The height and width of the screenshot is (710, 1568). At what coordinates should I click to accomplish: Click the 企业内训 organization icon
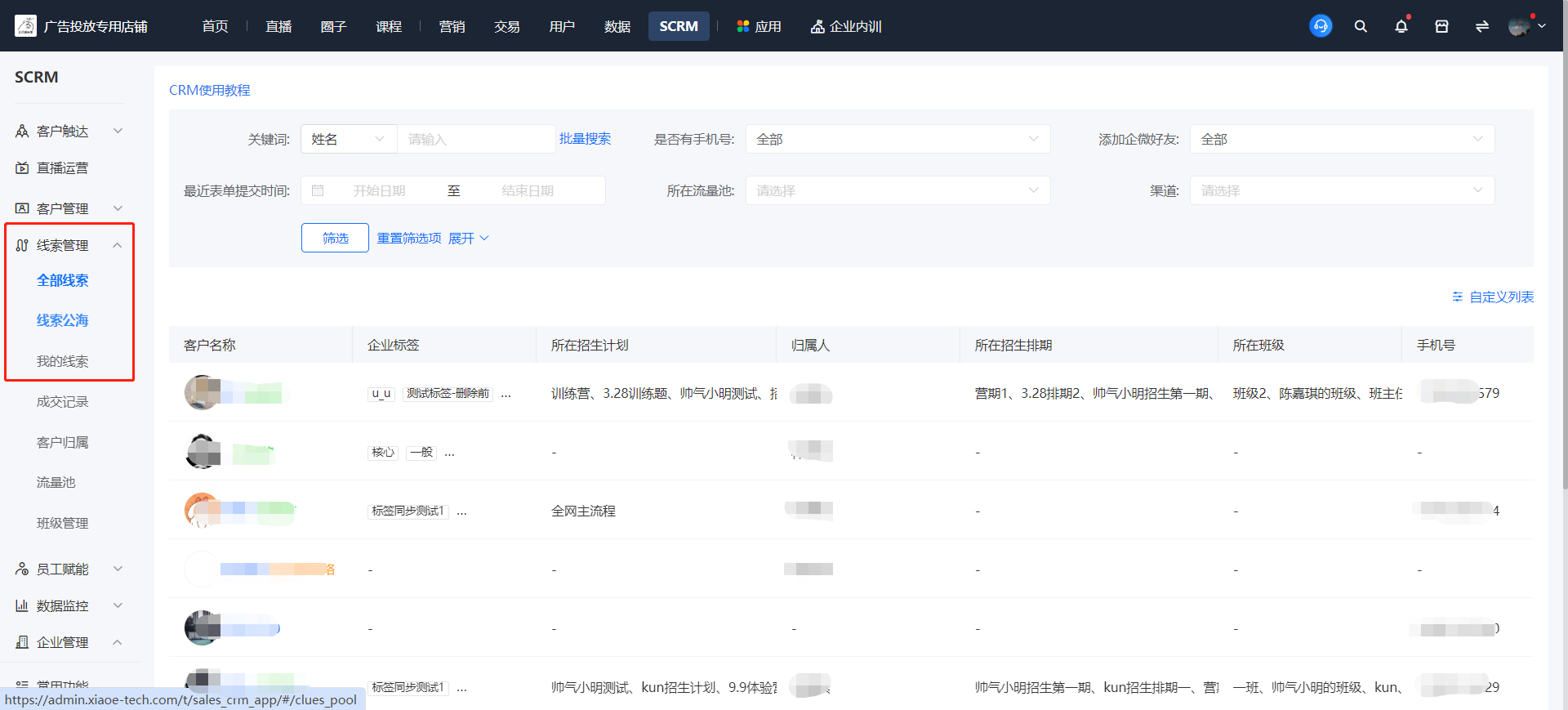817,26
